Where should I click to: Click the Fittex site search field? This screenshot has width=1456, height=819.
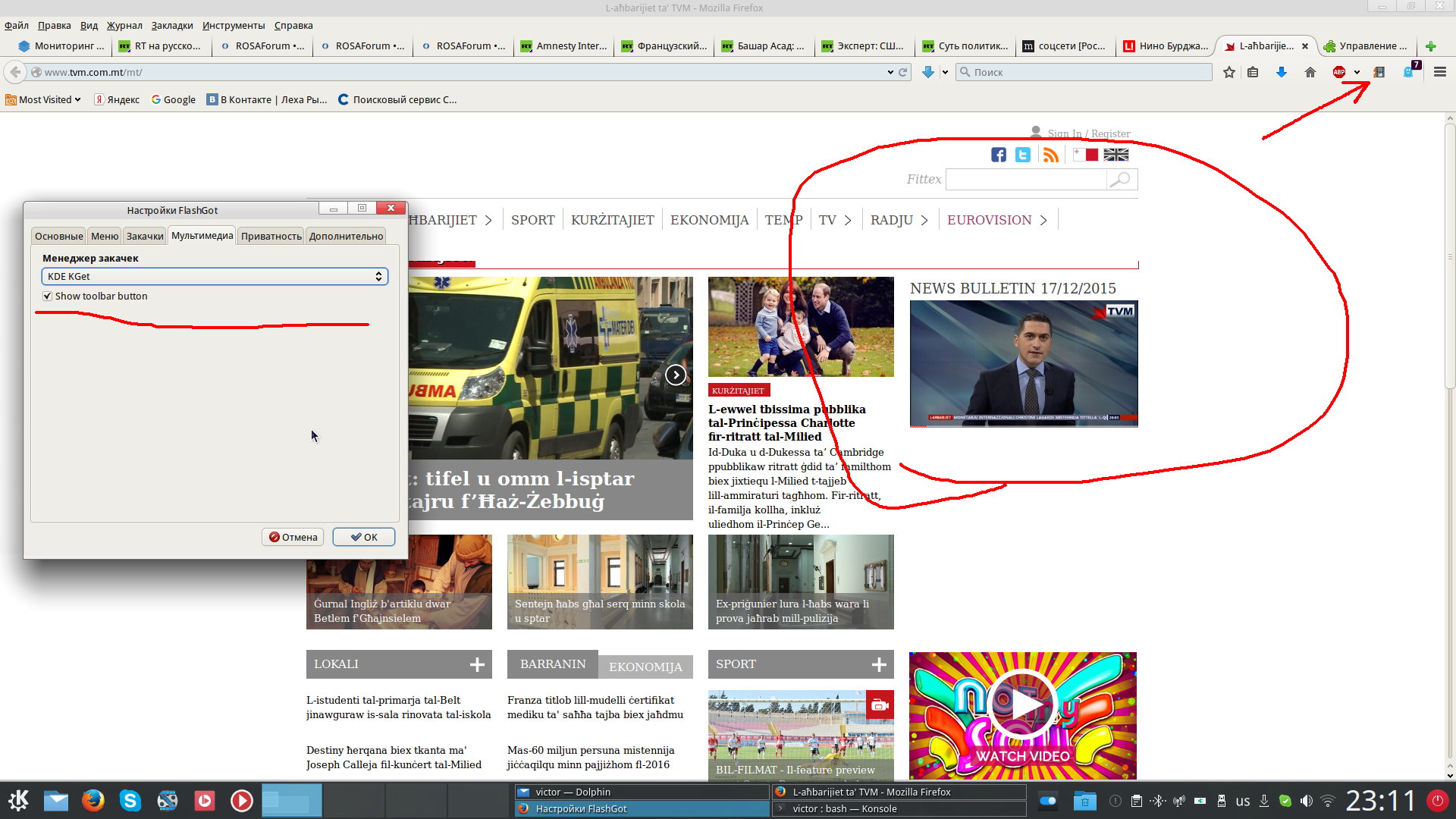click(x=1026, y=180)
